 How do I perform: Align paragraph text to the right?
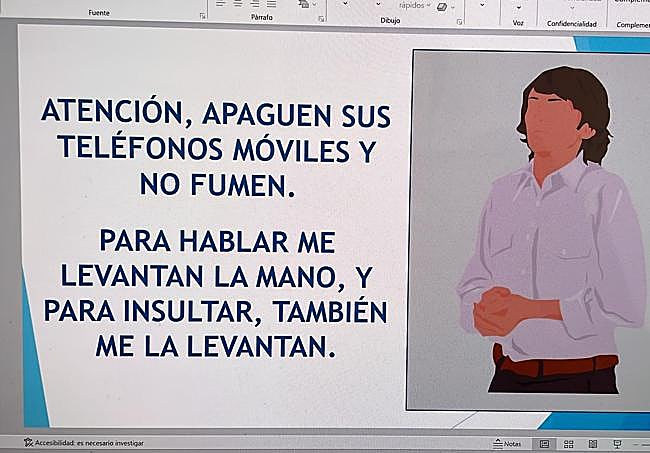[255, 4]
